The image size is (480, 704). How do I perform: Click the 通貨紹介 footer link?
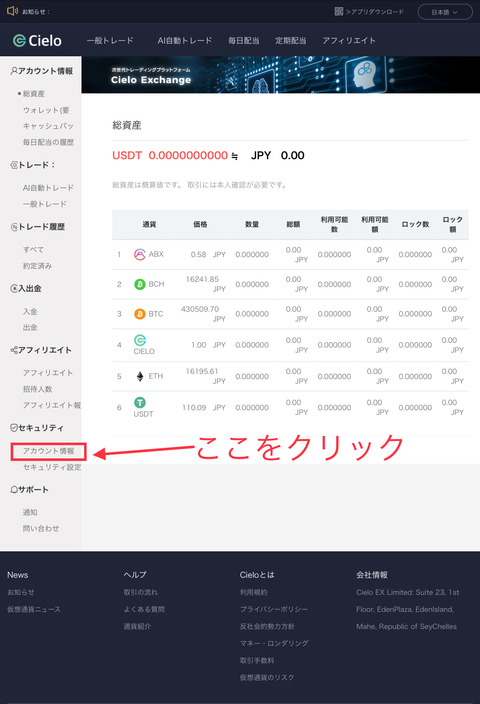(x=137, y=626)
